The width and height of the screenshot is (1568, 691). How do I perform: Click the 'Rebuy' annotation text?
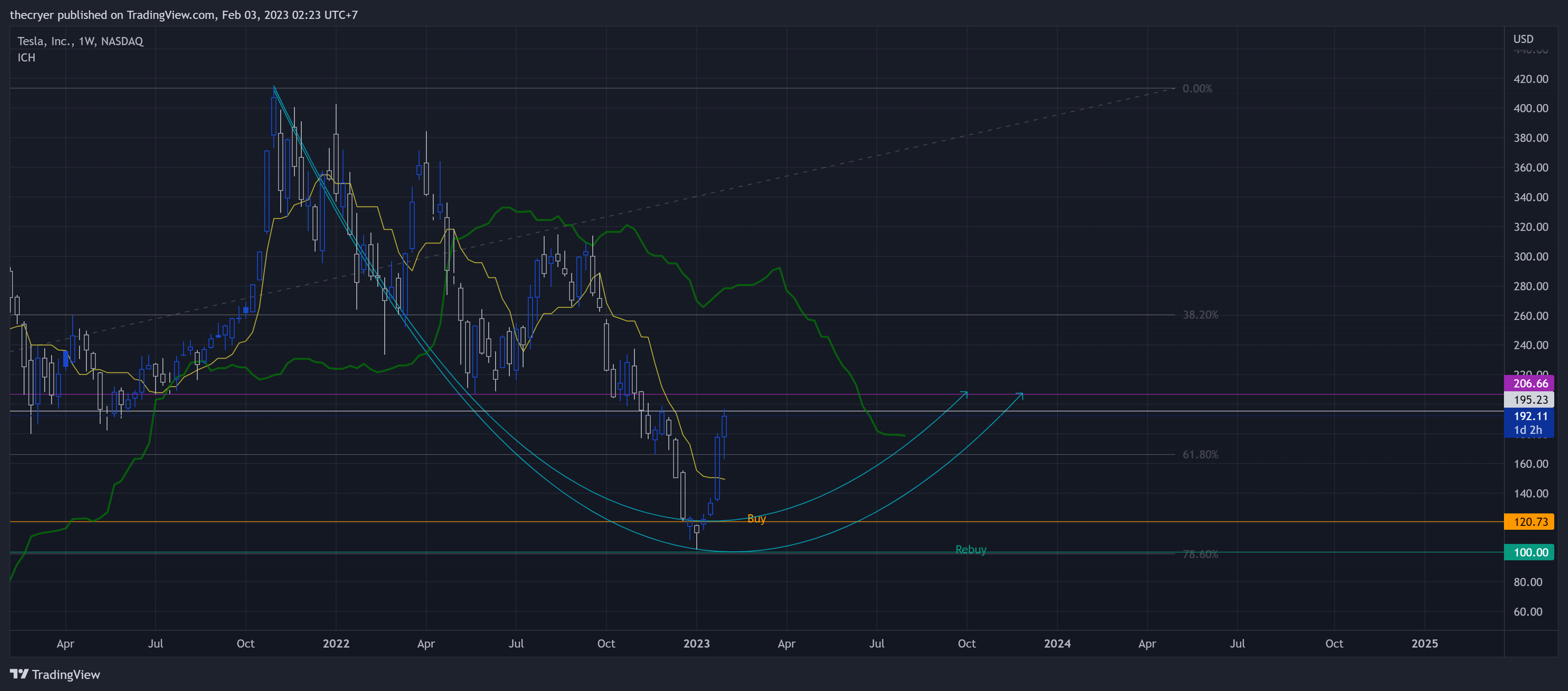tap(971, 549)
